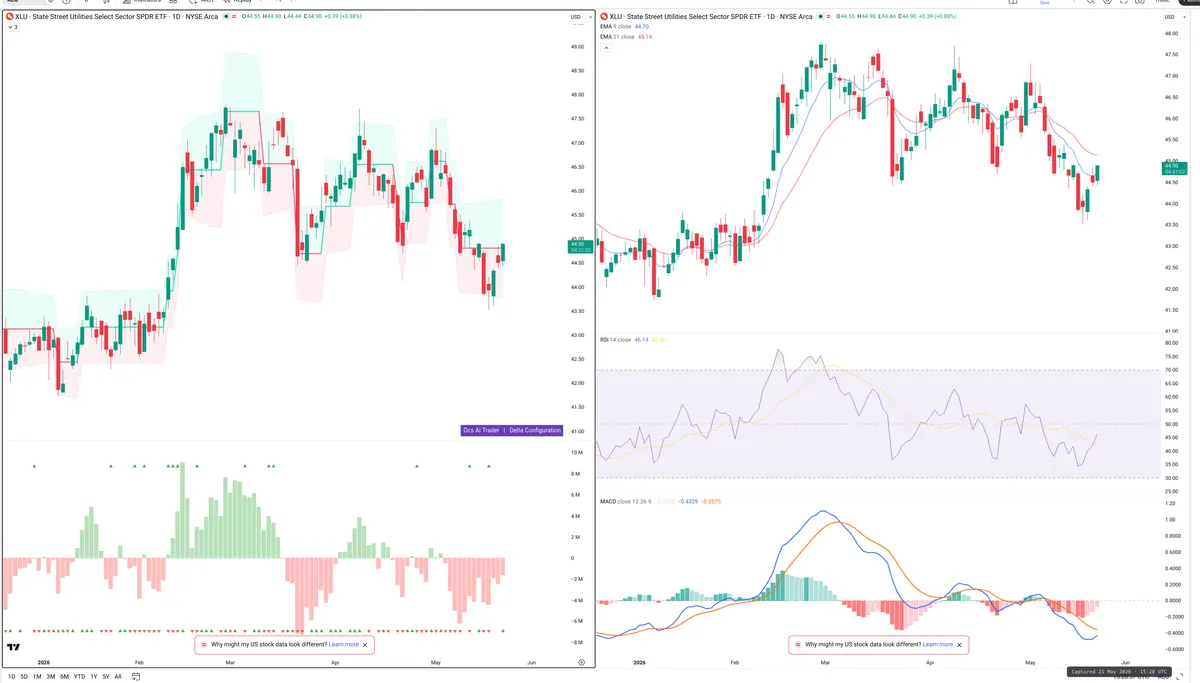Click red data-delay icon in right chart header

click(x=829, y=17)
